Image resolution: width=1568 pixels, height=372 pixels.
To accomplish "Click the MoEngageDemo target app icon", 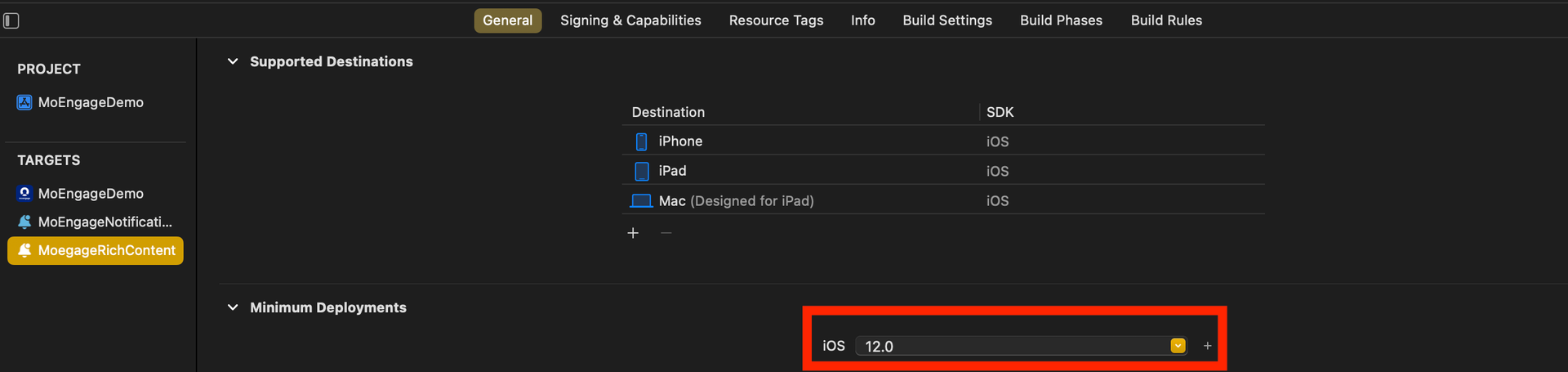I will point(24,194).
